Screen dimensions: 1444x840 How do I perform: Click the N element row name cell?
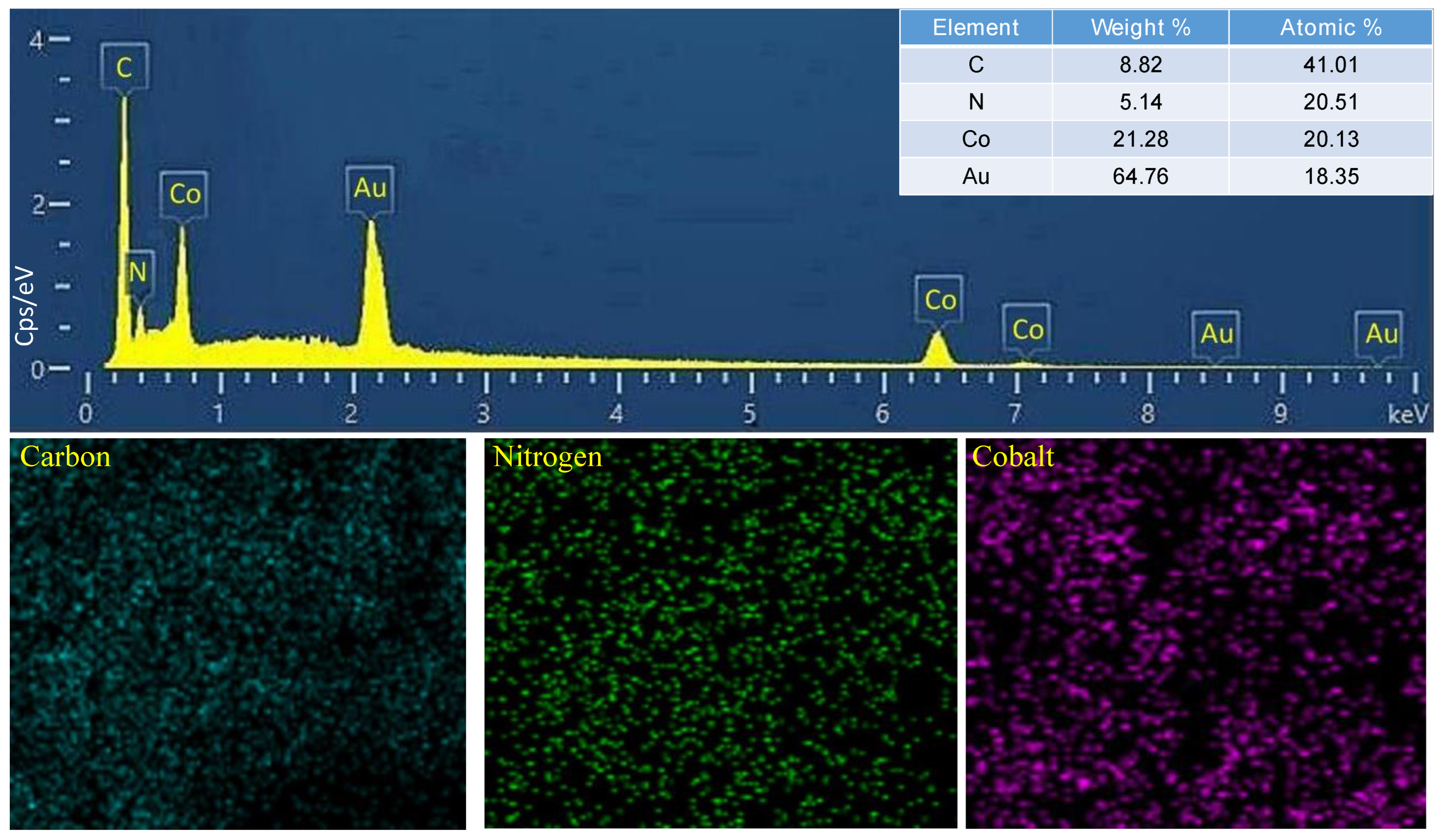click(x=975, y=102)
